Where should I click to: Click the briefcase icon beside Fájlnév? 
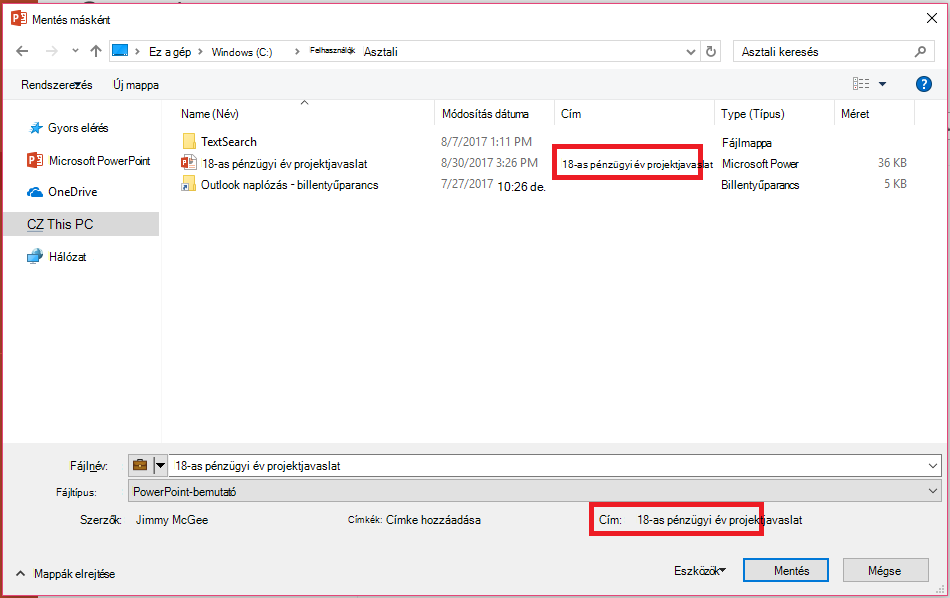click(x=140, y=465)
